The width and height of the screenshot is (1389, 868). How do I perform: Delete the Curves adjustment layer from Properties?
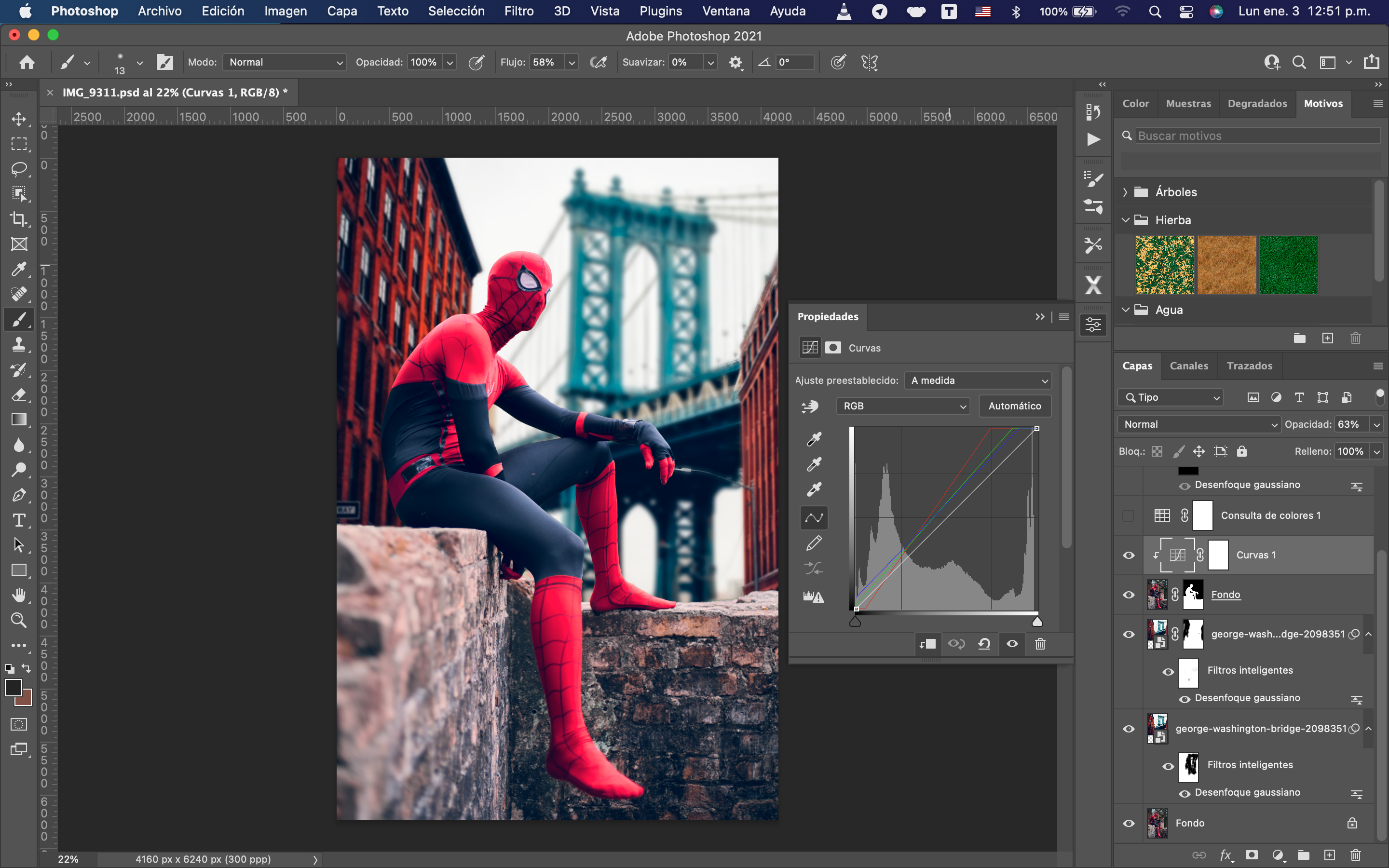[1040, 644]
